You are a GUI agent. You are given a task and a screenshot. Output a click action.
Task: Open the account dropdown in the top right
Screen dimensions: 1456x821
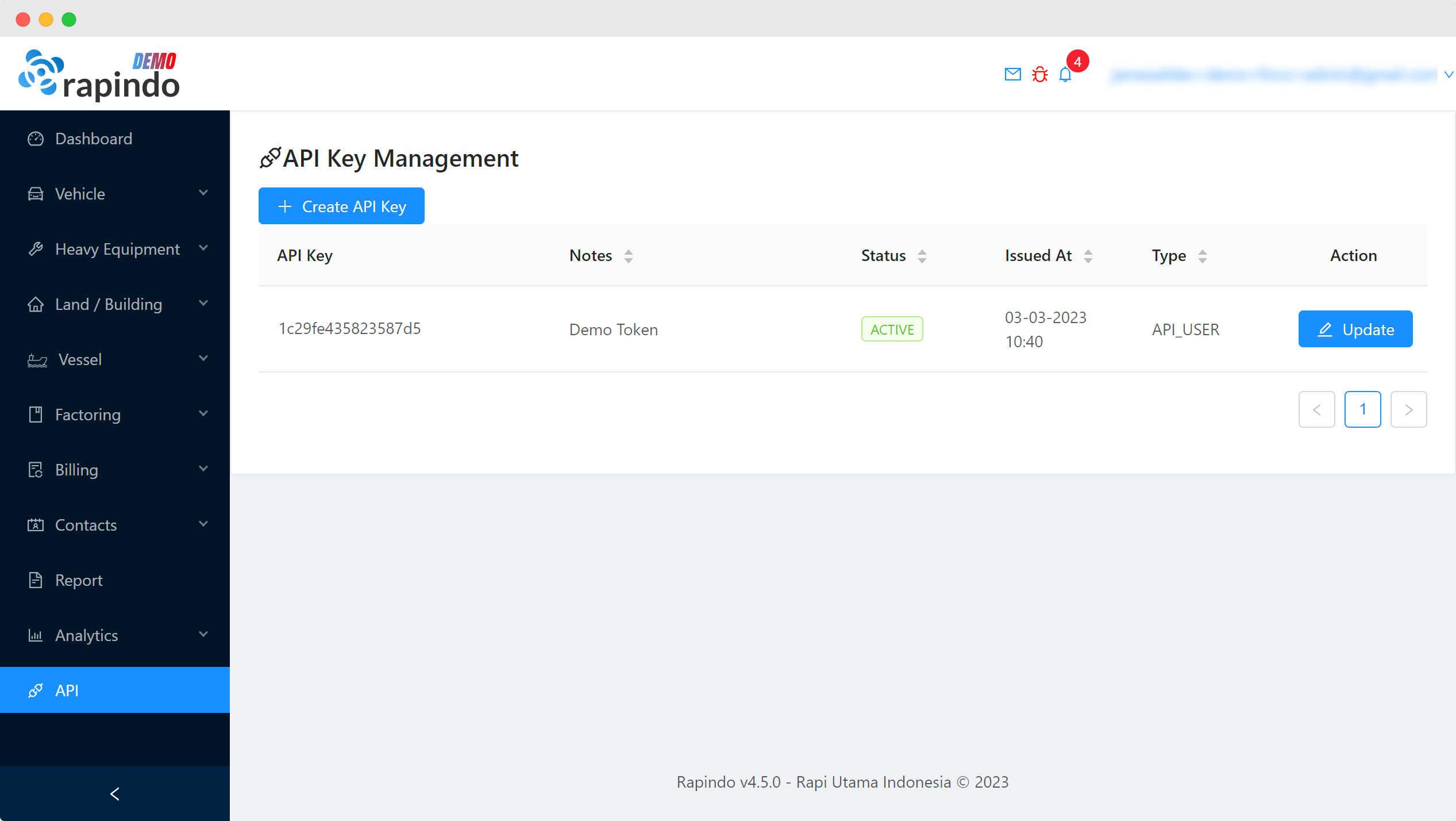[x=1447, y=74]
